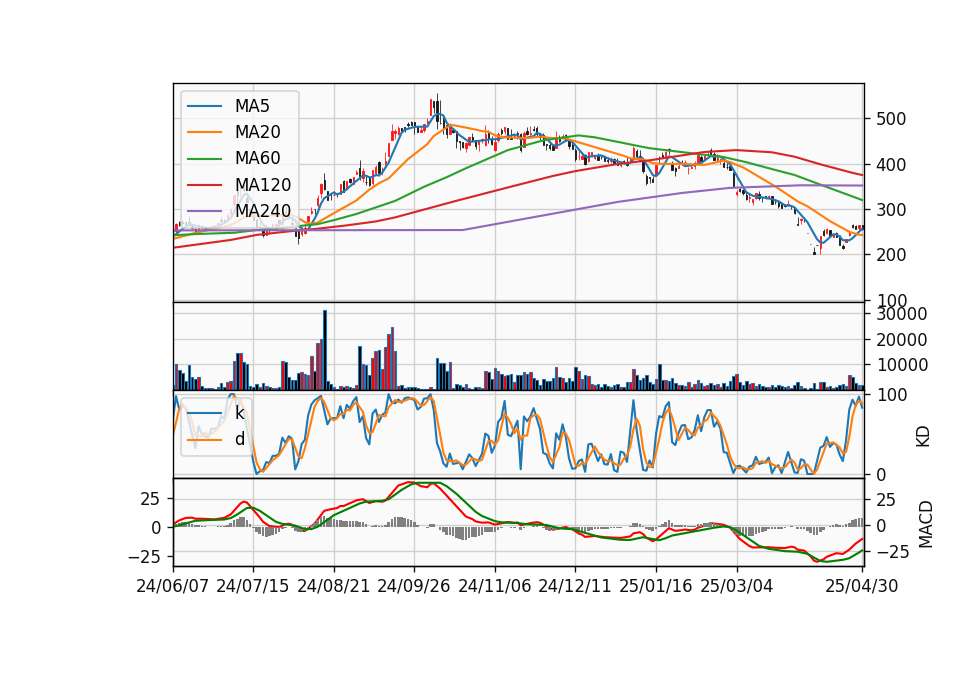
Task: Click the 200 price axis label
Action: (x=891, y=255)
